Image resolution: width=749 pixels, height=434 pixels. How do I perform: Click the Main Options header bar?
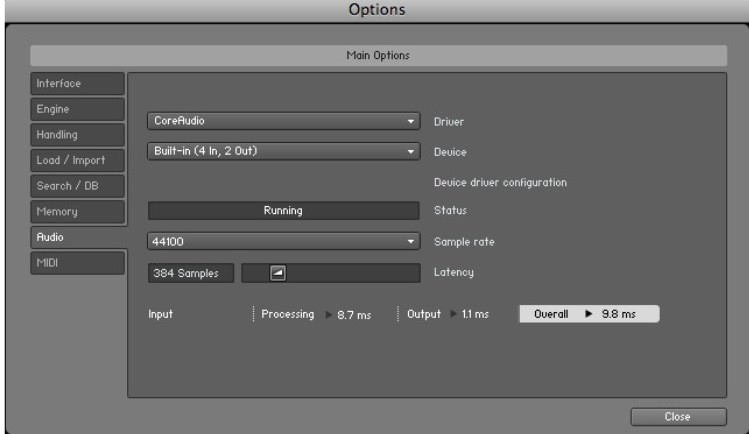tap(378, 55)
